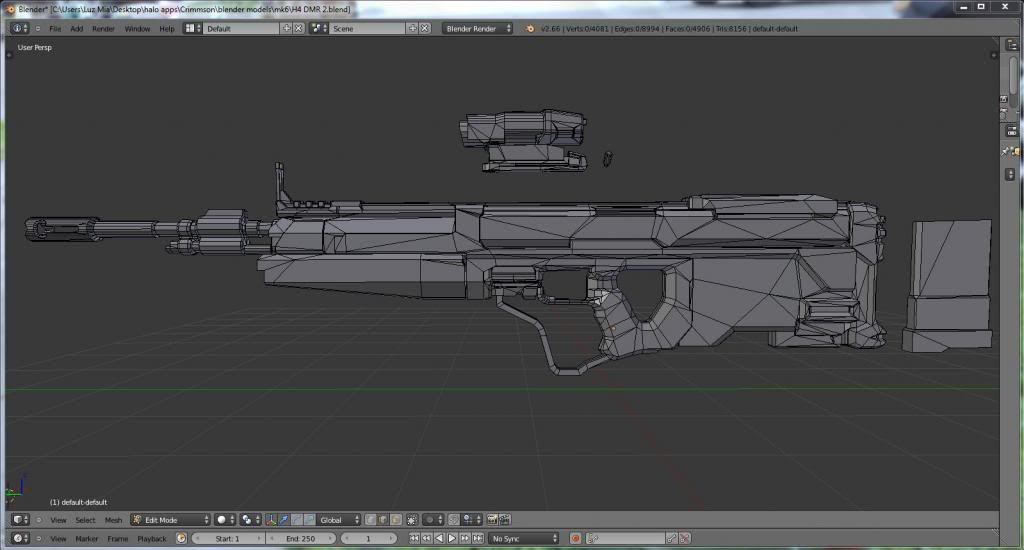The image size is (1024, 550).
Task: Open the proportional editing selector
Action: point(433,520)
